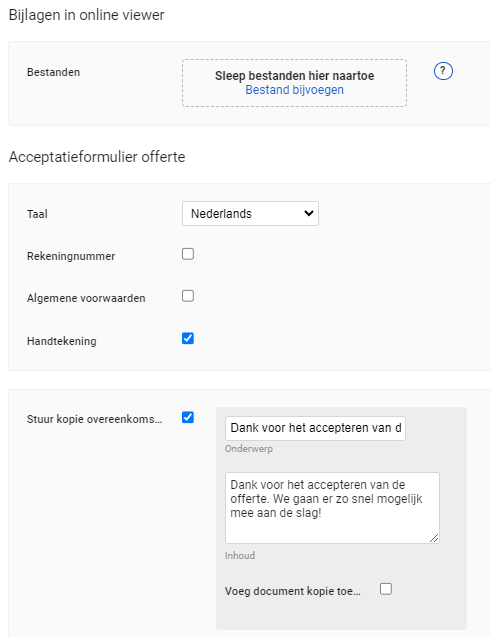491x637 pixels.
Task: Focus the Onderwerp subject input field
Action: [315, 428]
